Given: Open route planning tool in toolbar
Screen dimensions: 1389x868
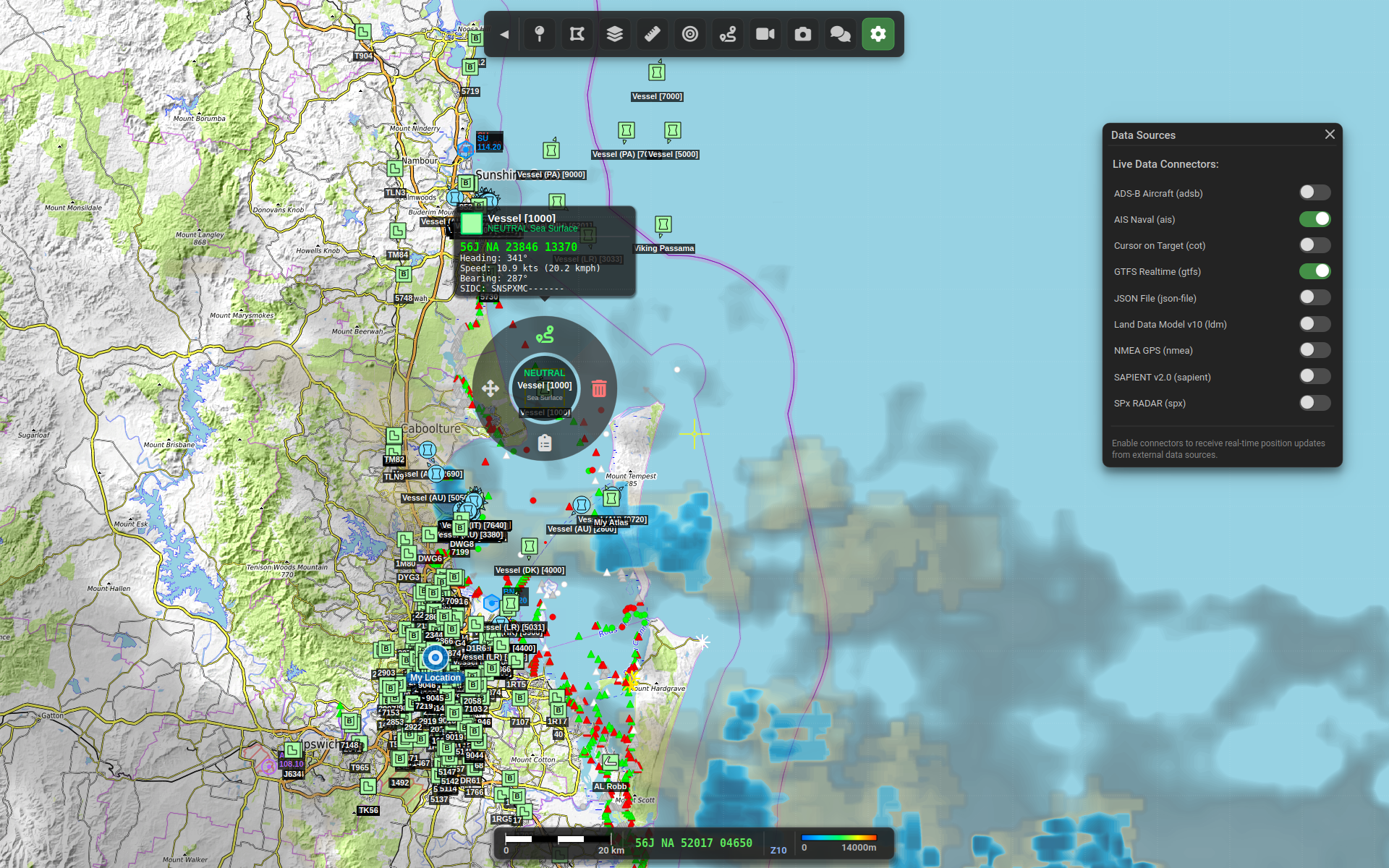Looking at the screenshot, I should (x=727, y=34).
